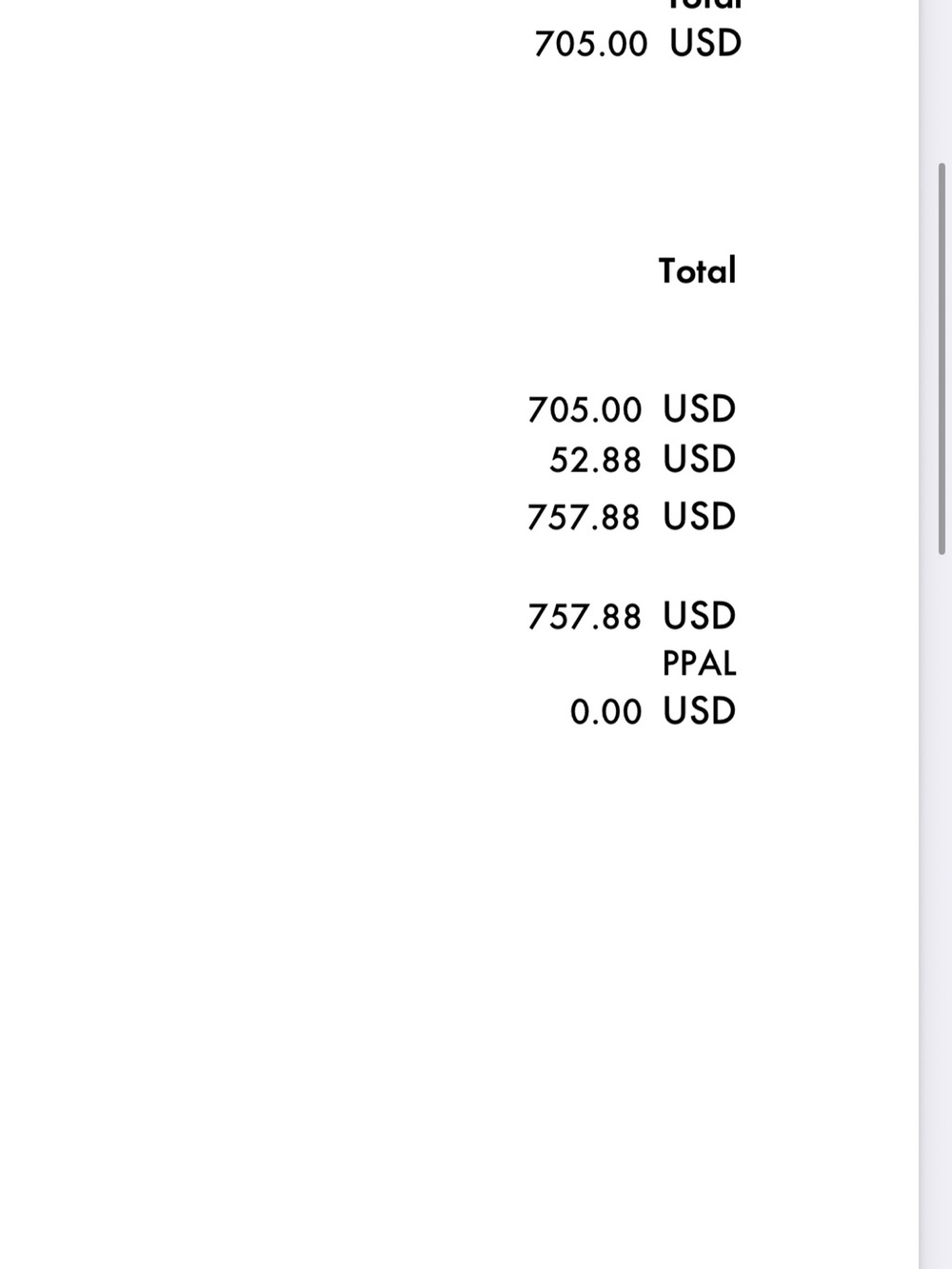
Task: Select the 0.00 balance amount
Action: click(x=605, y=712)
